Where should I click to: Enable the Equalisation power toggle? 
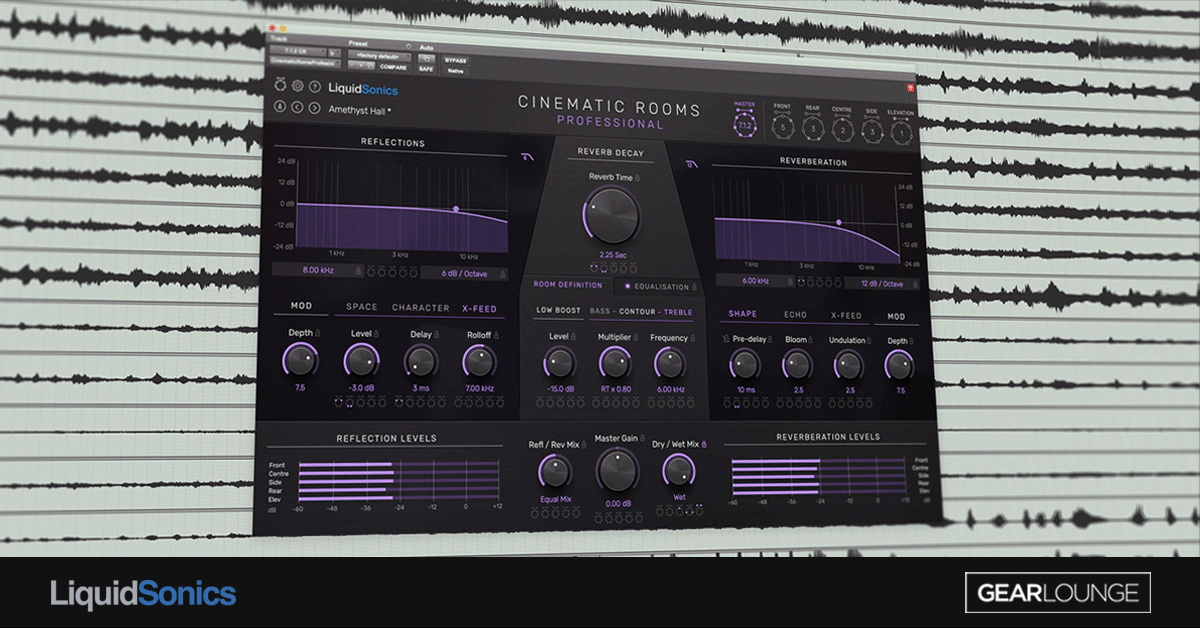[627, 286]
